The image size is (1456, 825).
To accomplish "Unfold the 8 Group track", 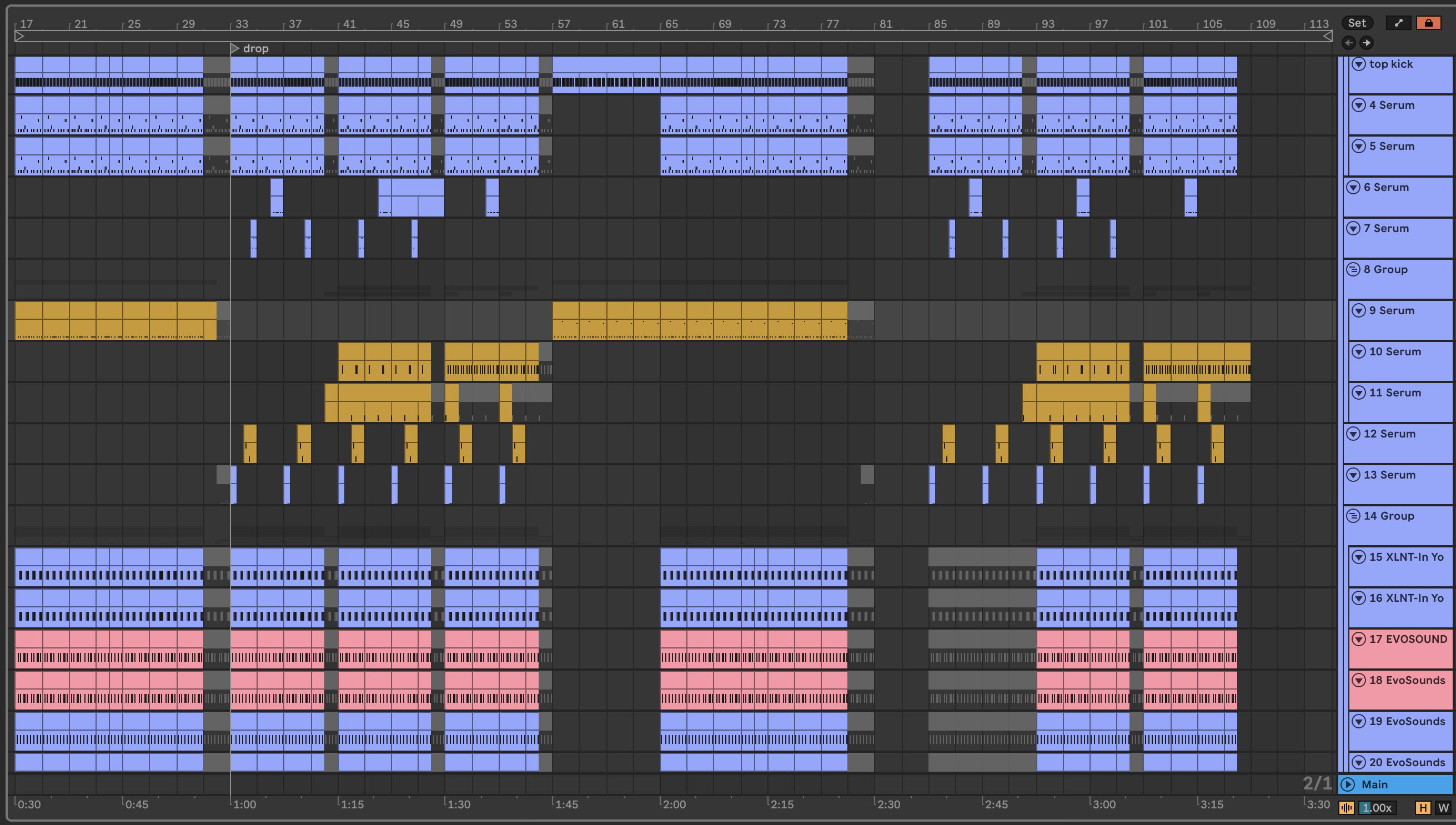I will tap(1353, 269).
